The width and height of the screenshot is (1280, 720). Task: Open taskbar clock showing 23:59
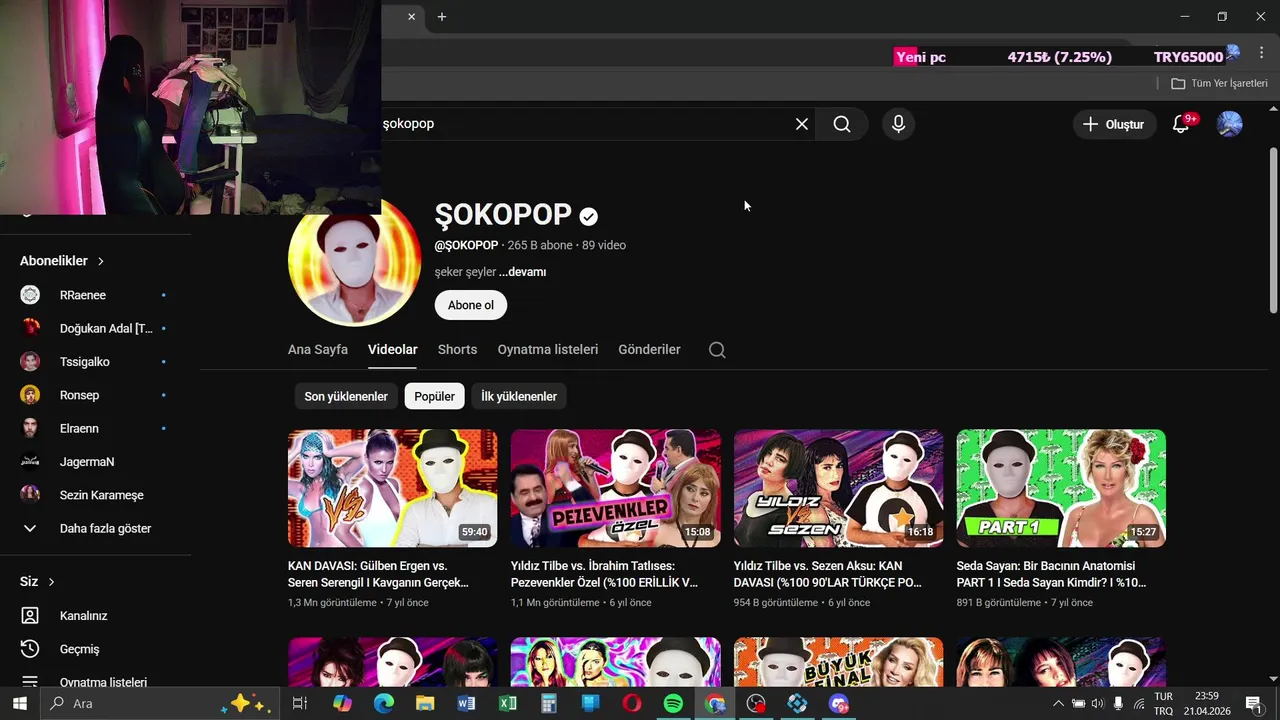tap(1207, 704)
